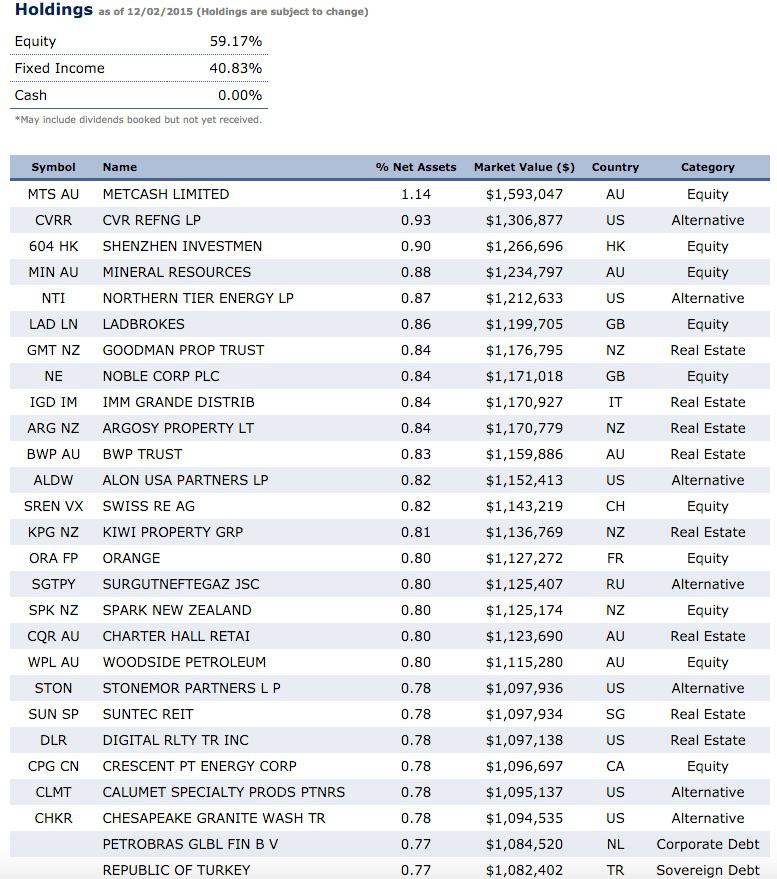
Task: Sort by % Net Assets header
Action: coord(416,167)
